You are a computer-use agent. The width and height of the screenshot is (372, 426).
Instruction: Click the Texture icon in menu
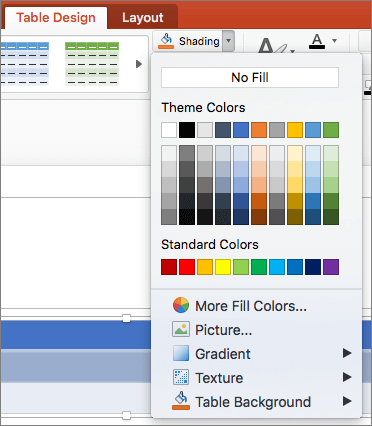point(181,377)
